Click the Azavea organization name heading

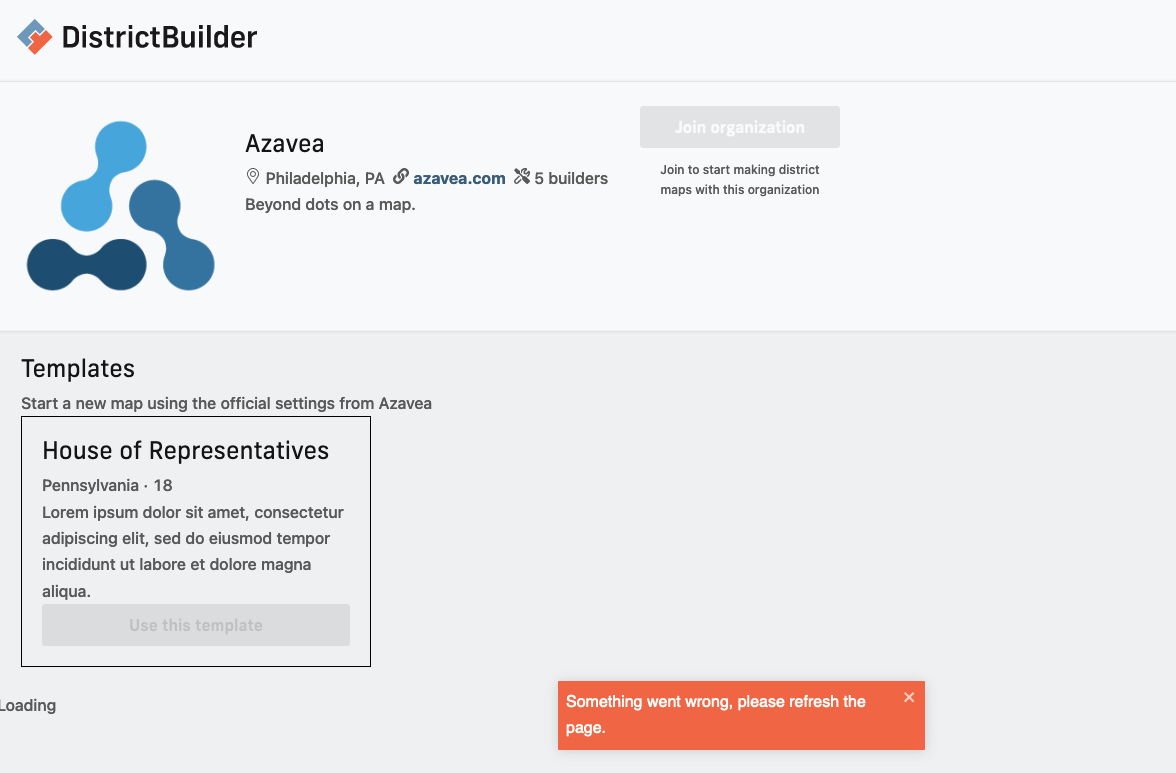coord(285,143)
